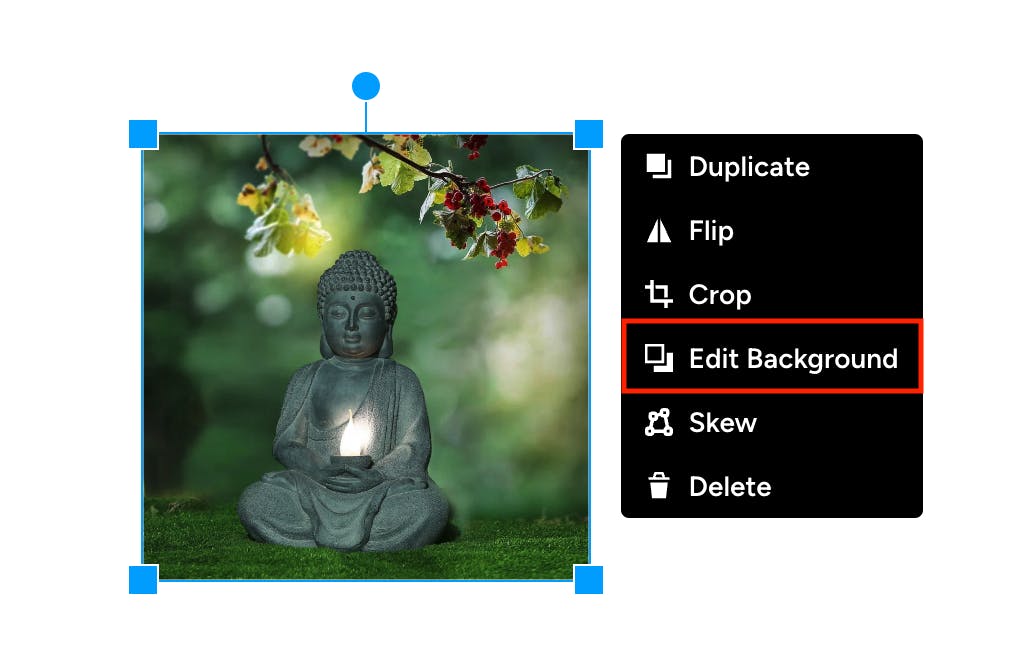Click the top-left corner selection handle
1010x670 pixels.
143,134
